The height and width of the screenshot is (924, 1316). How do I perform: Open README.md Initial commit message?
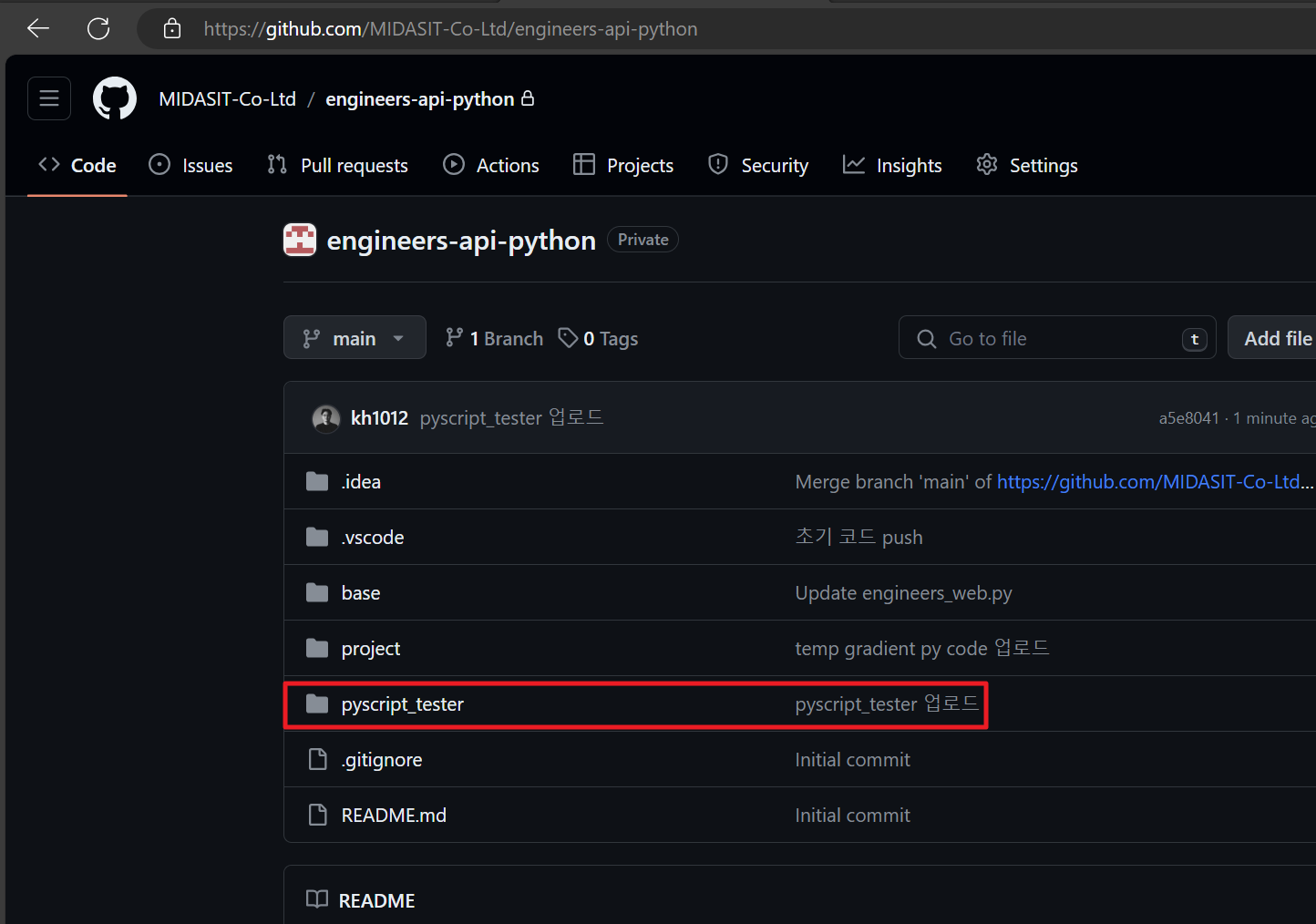pos(852,815)
